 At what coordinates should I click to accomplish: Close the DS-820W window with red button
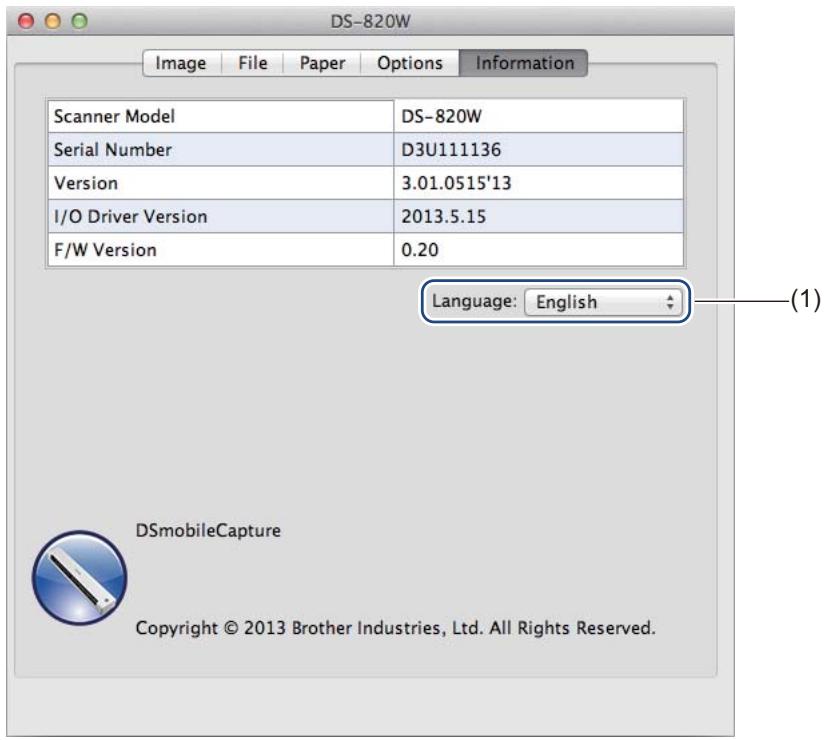point(25,21)
